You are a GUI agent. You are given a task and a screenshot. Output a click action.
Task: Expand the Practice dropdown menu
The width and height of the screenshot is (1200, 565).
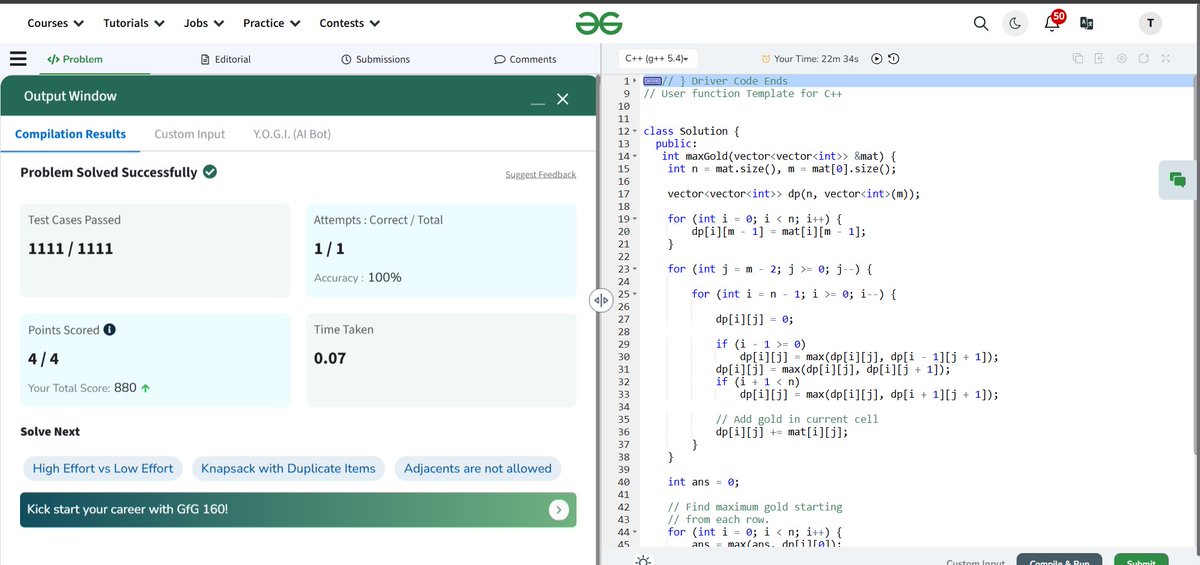point(271,23)
